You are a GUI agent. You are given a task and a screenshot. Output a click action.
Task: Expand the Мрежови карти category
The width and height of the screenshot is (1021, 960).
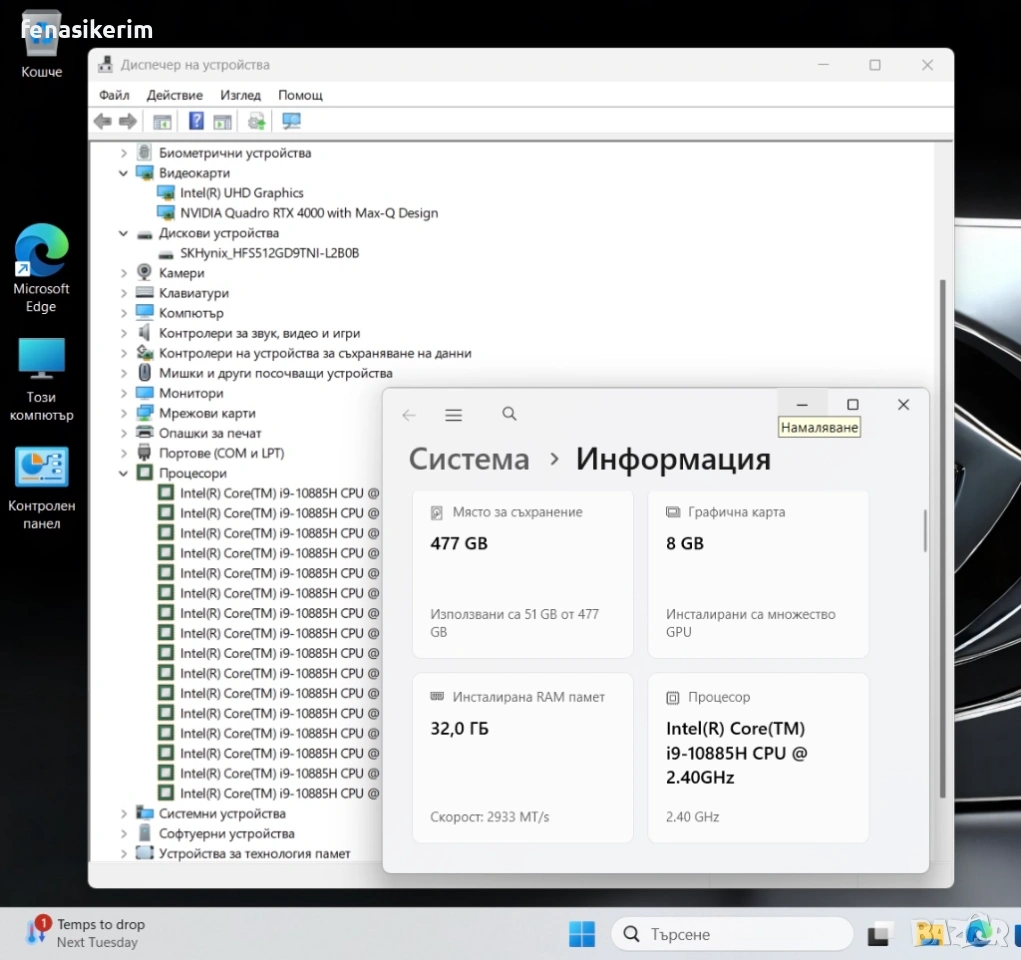tap(124, 413)
